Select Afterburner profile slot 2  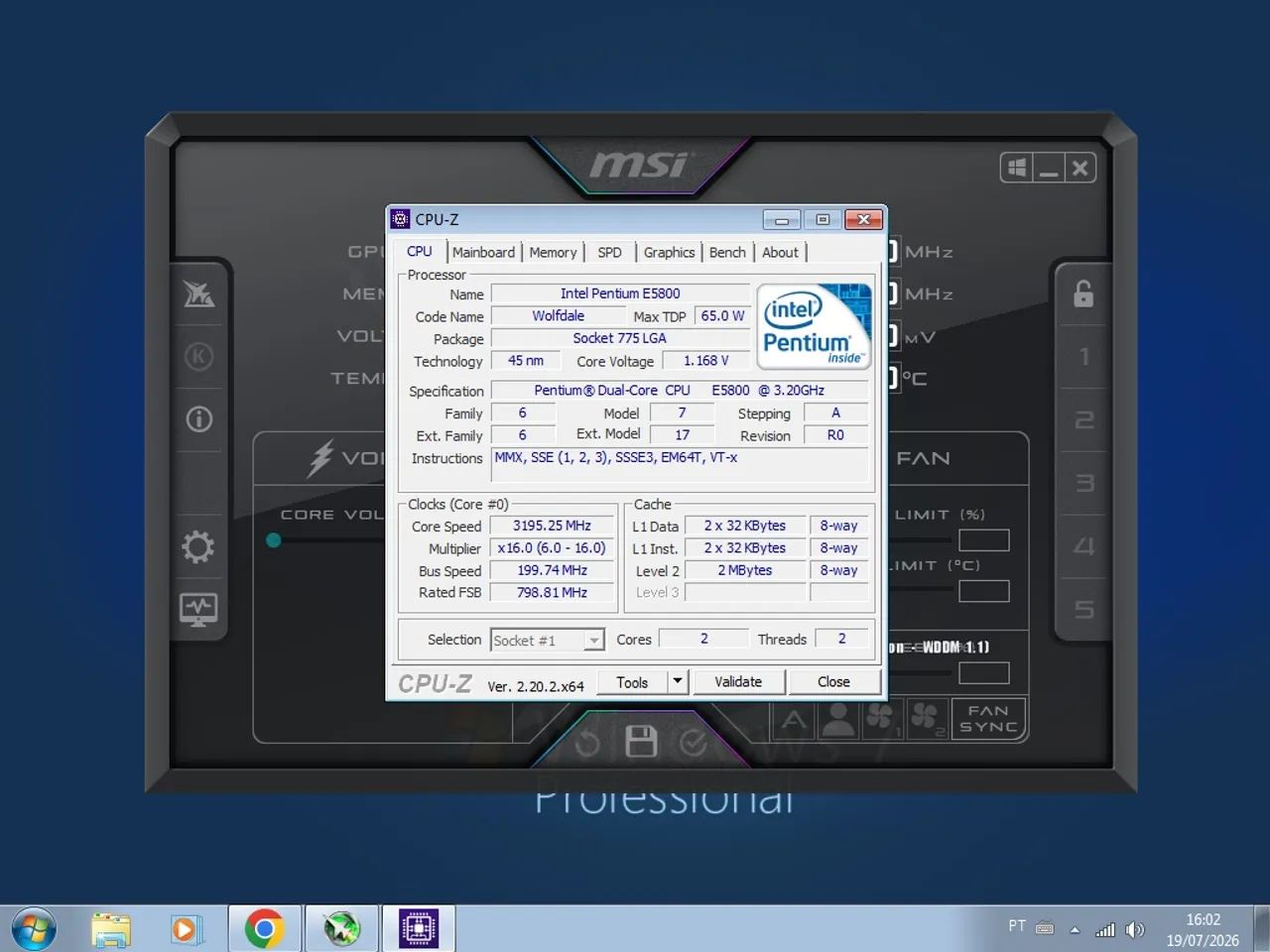(x=1084, y=419)
